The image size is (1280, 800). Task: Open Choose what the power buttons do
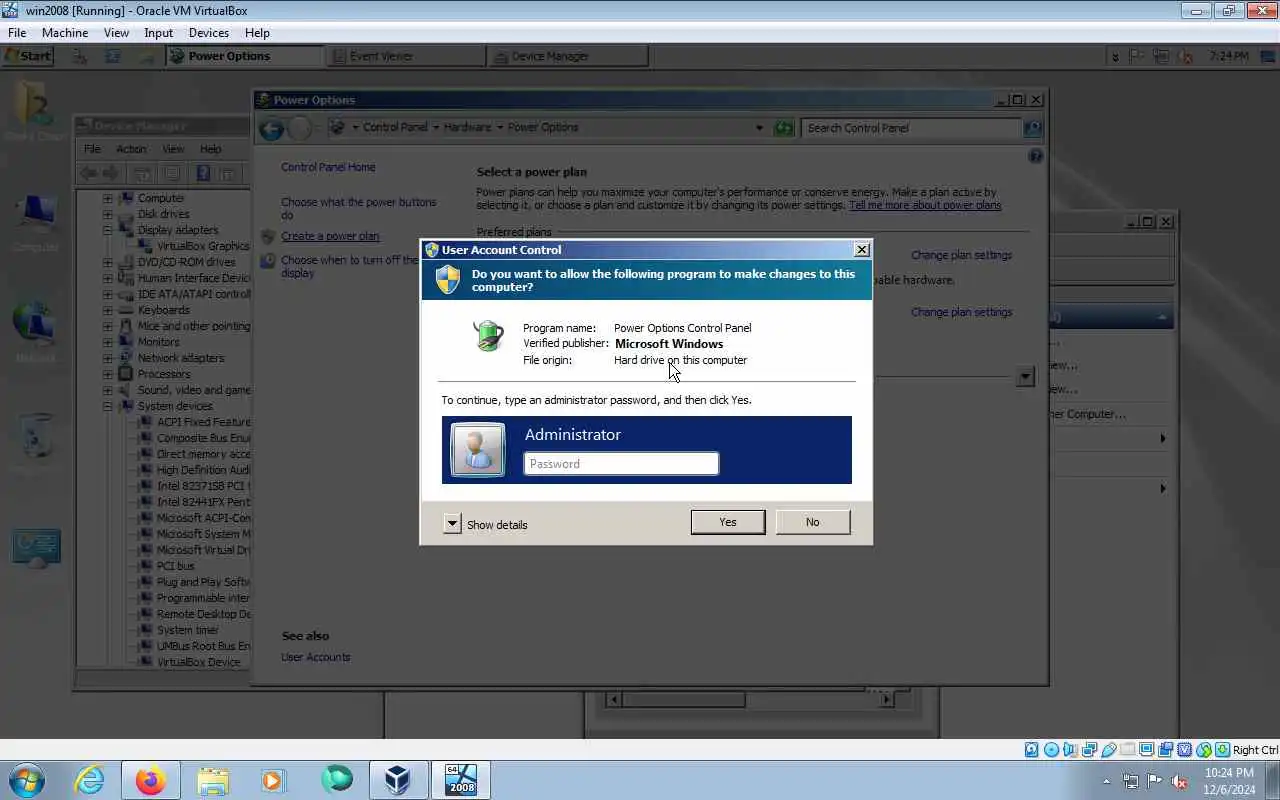[359, 208]
